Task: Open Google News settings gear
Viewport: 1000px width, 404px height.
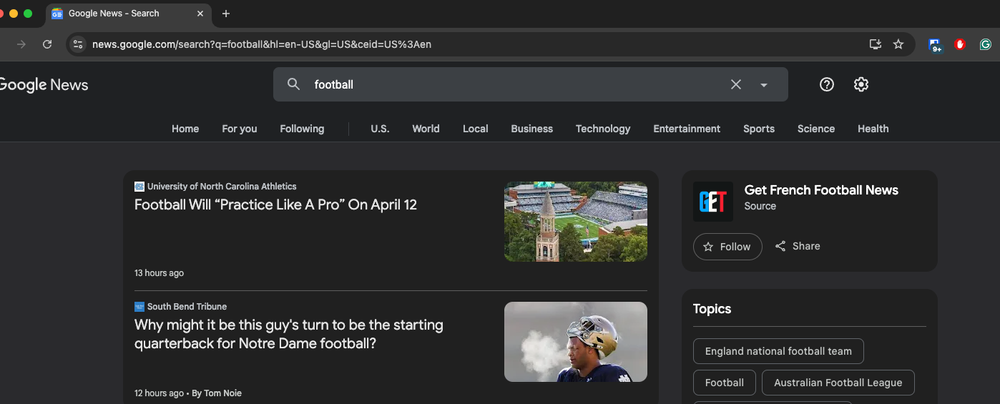Action: click(861, 85)
